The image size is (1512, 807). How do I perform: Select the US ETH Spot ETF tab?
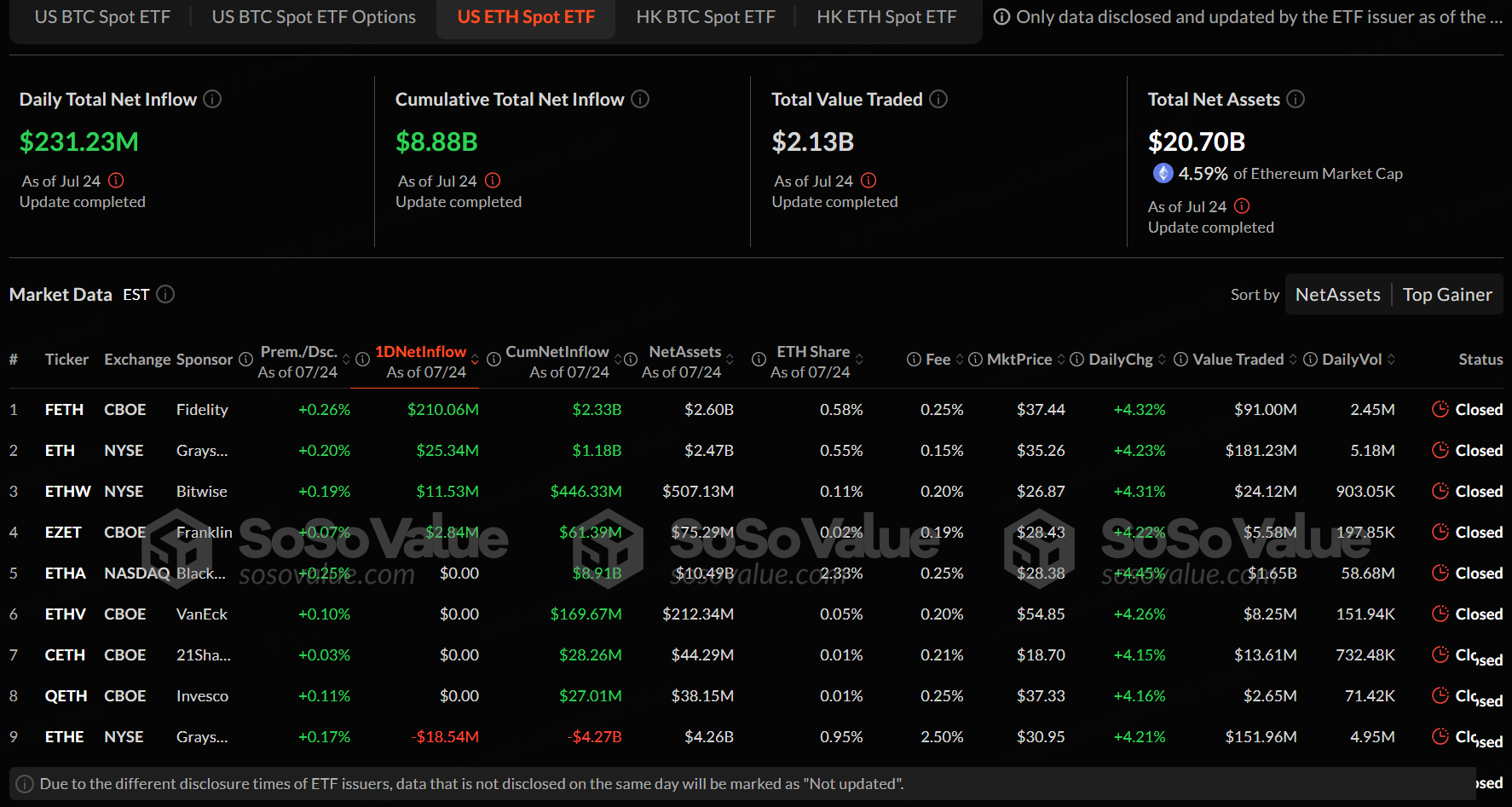coord(526,17)
